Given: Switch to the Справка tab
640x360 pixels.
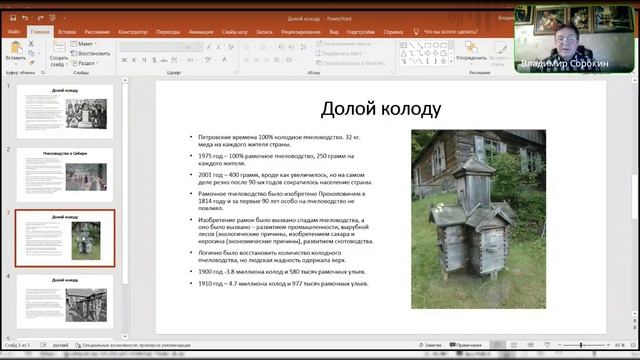Looking at the screenshot, I should (x=393, y=32).
